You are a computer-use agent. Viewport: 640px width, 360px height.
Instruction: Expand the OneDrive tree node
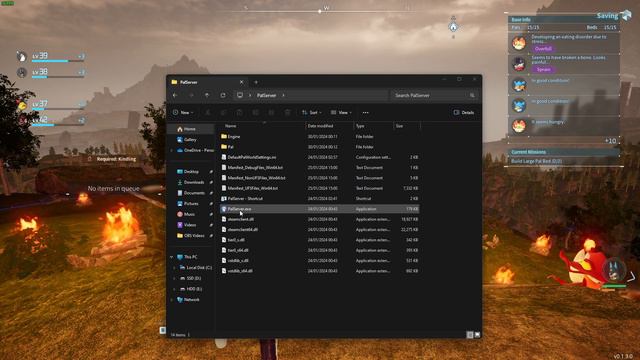click(172, 150)
